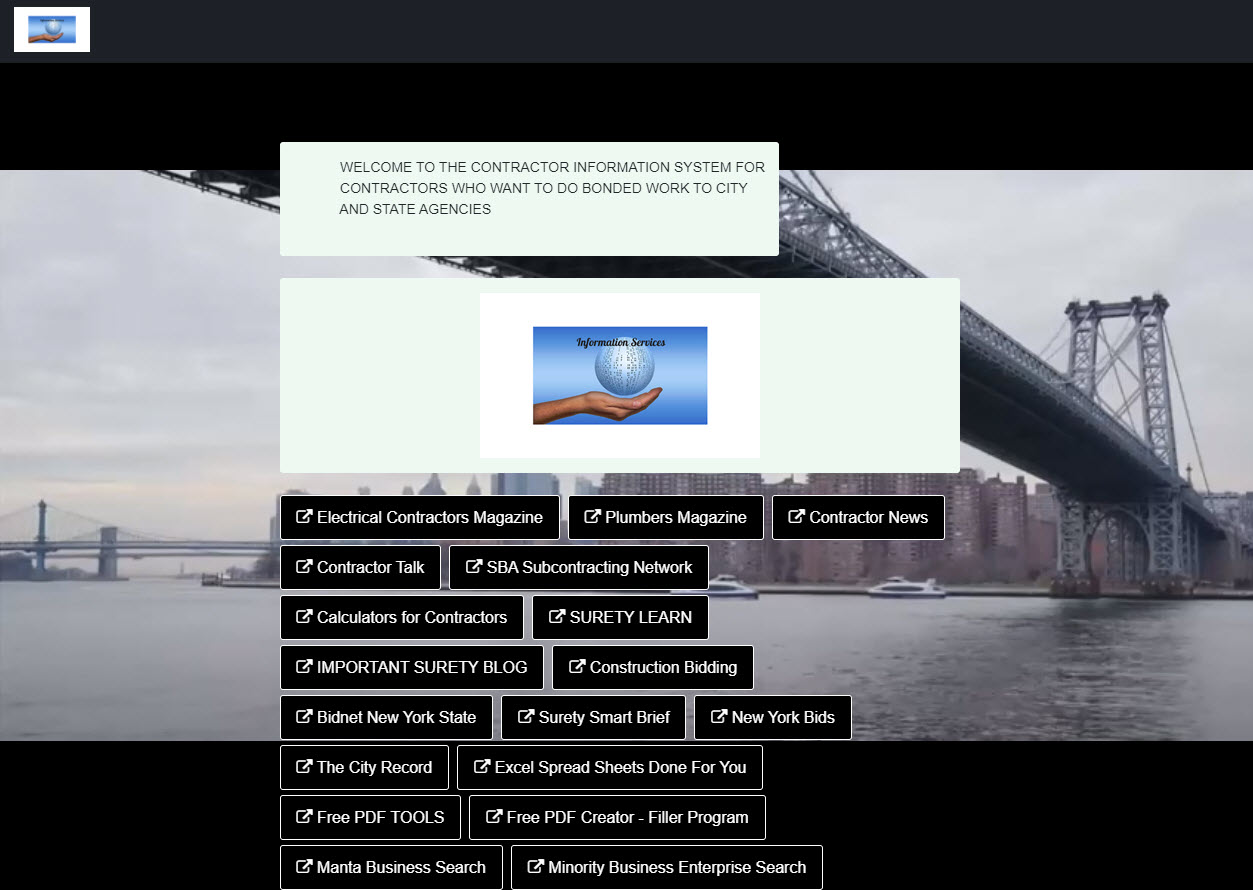The height and width of the screenshot is (890, 1253).
Task: Click the icon beside Manta Business Search
Action: coord(305,867)
